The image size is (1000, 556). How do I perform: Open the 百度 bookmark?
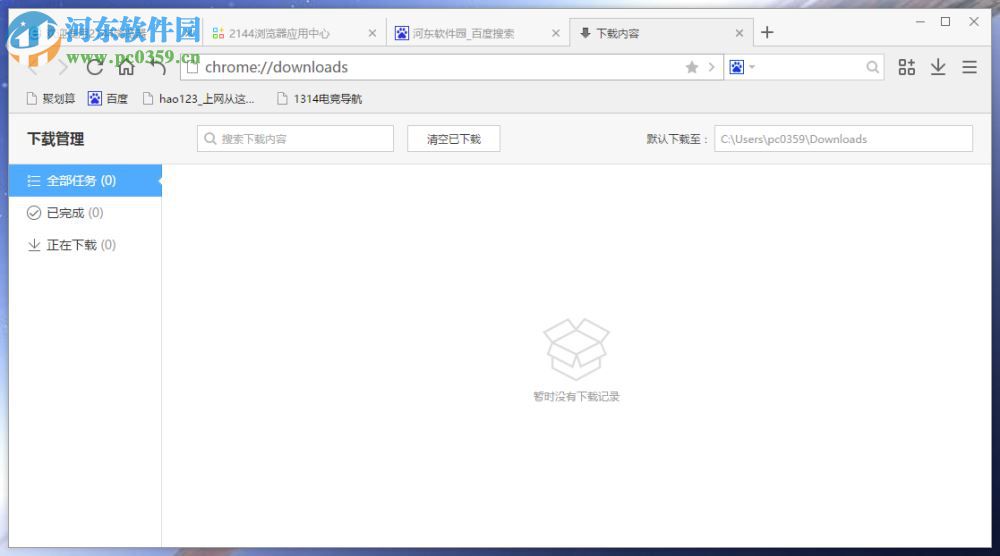coord(108,99)
